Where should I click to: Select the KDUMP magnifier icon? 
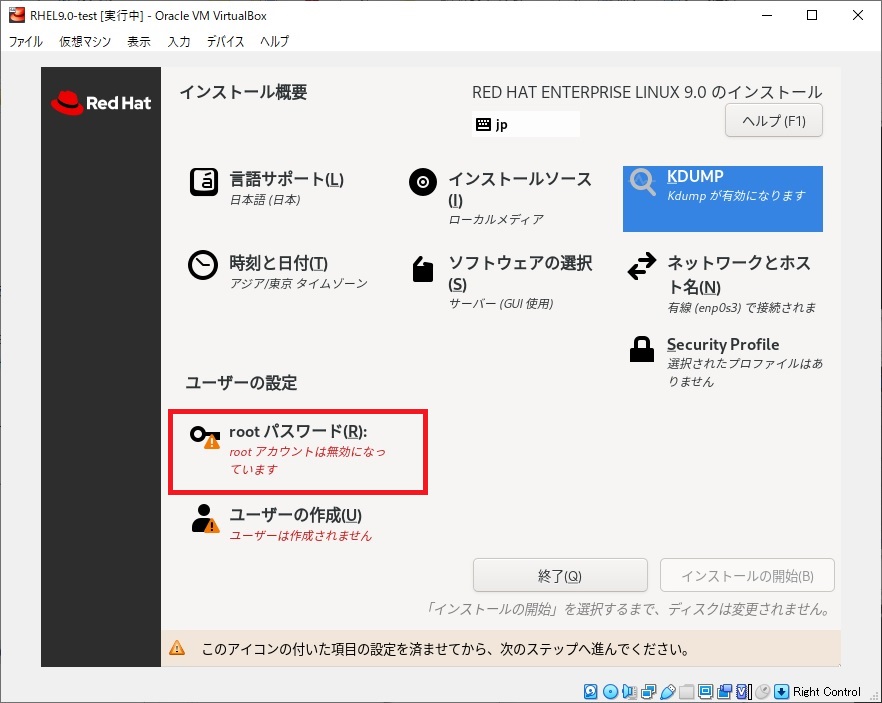pyautogui.click(x=642, y=182)
